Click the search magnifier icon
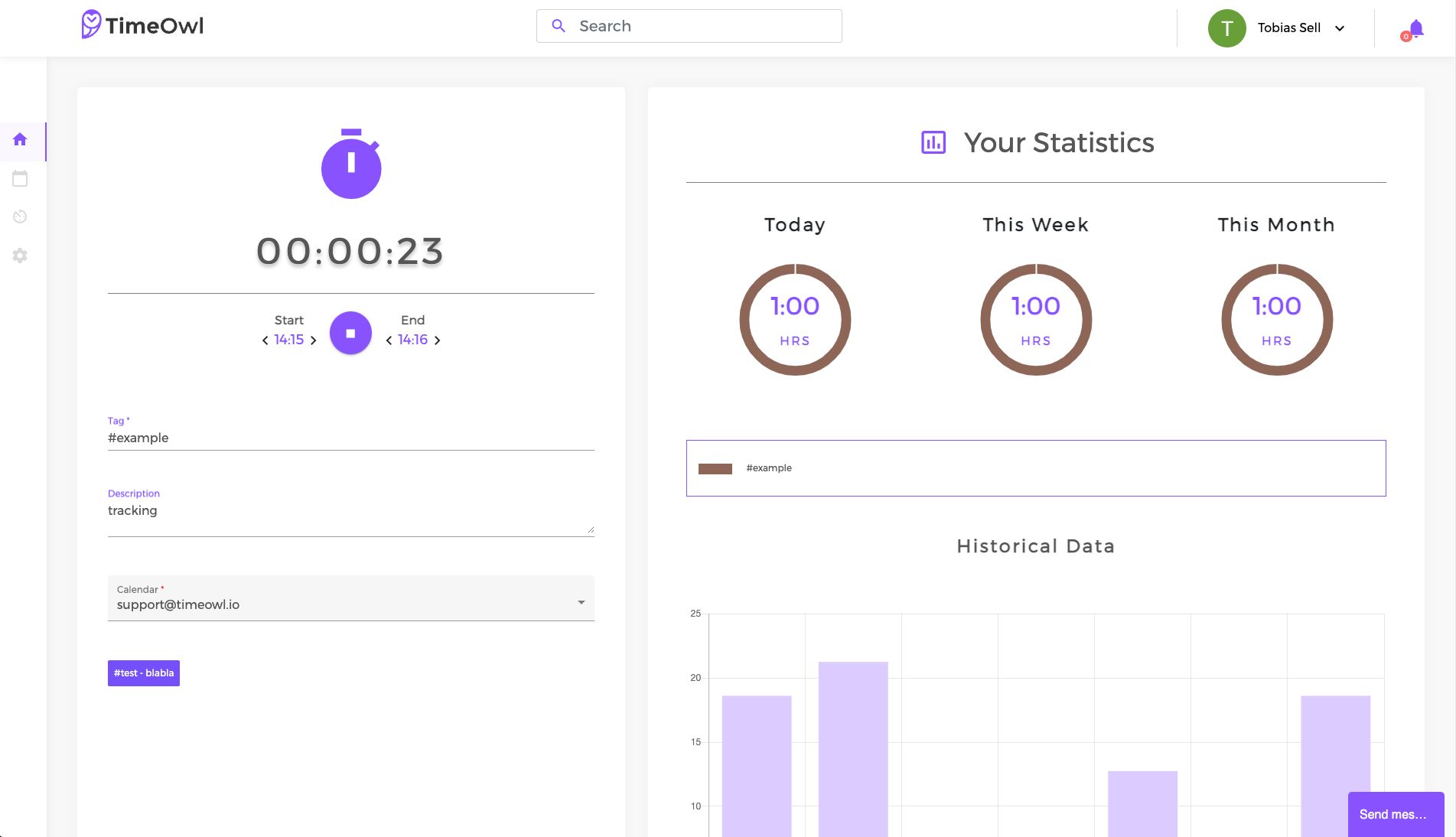Image resolution: width=1456 pixels, height=837 pixels. (x=559, y=26)
